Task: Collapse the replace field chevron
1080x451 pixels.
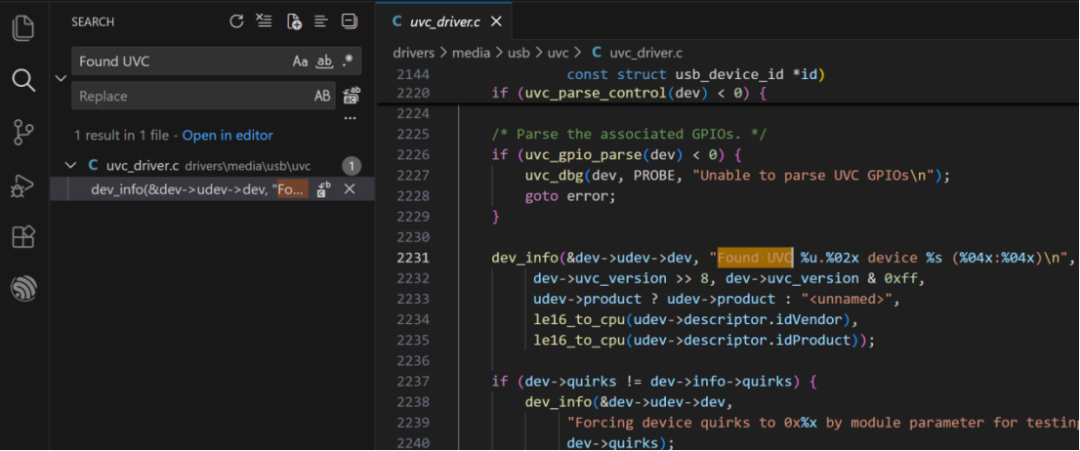Action: pos(61,78)
